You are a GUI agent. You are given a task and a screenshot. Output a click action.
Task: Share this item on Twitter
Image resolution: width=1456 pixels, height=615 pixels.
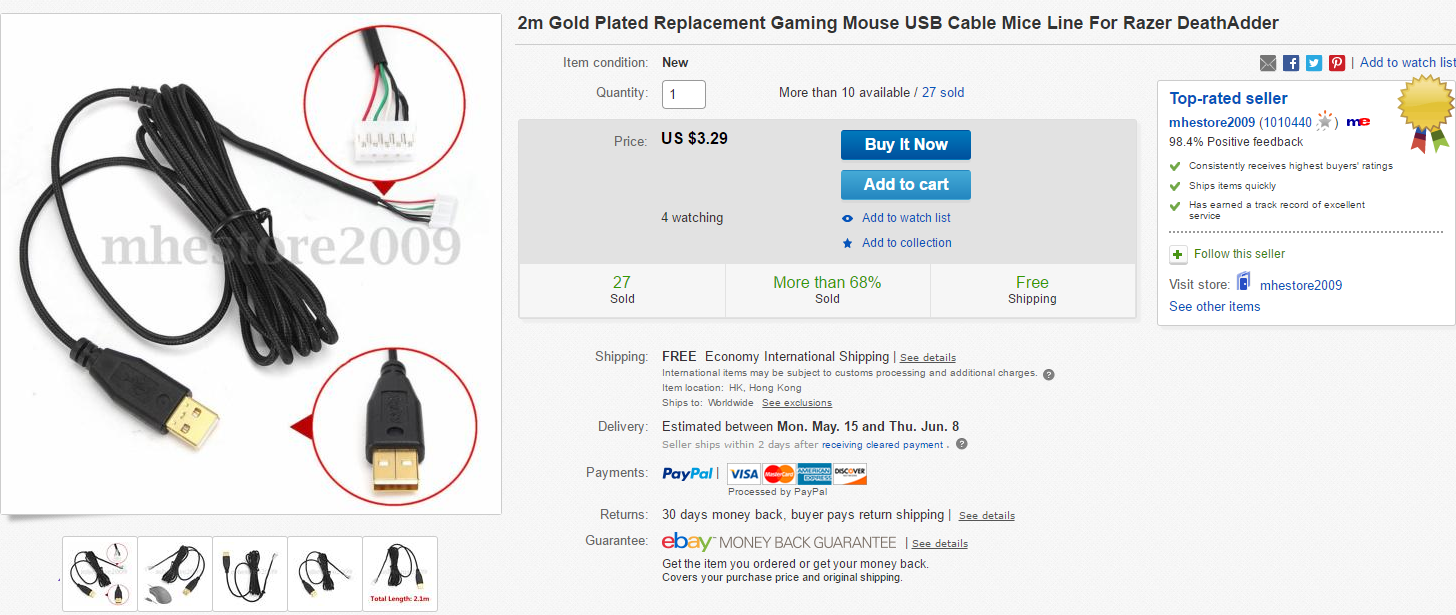[x=1314, y=63]
